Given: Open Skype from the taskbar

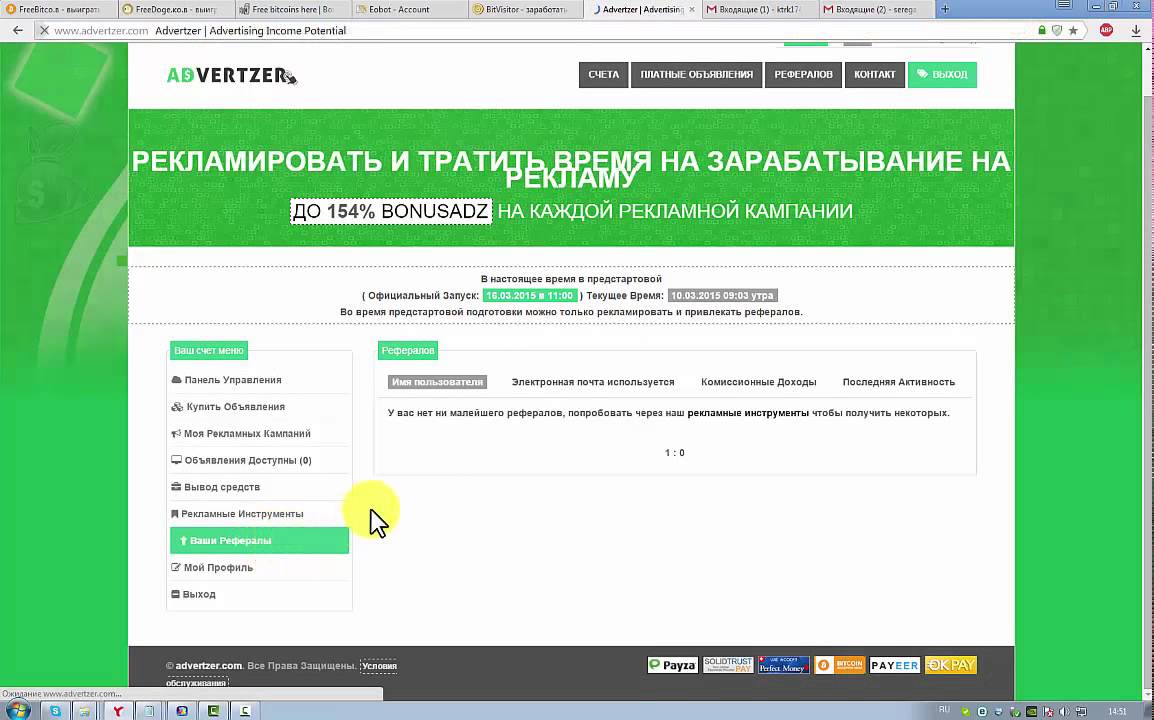Looking at the screenshot, I should pyautogui.click(x=55, y=711).
